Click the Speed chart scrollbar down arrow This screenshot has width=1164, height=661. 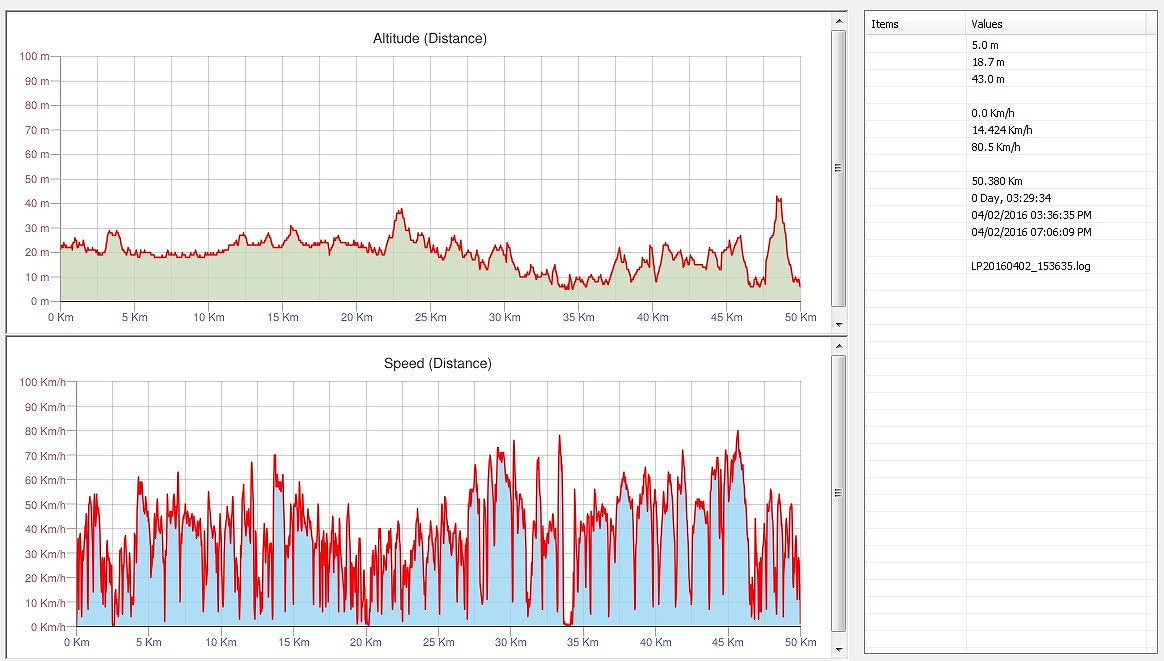point(838,648)
